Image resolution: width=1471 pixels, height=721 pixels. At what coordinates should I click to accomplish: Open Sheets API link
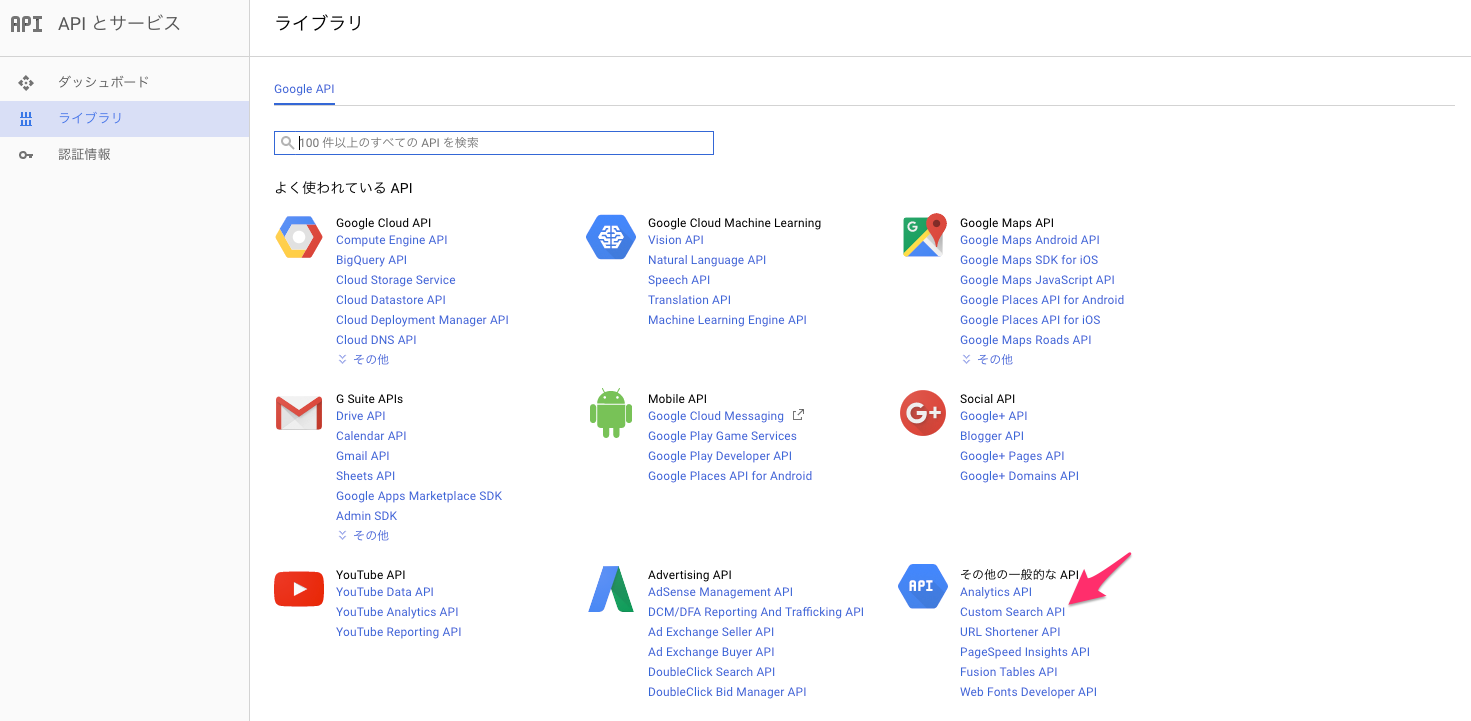click(365, 476)
